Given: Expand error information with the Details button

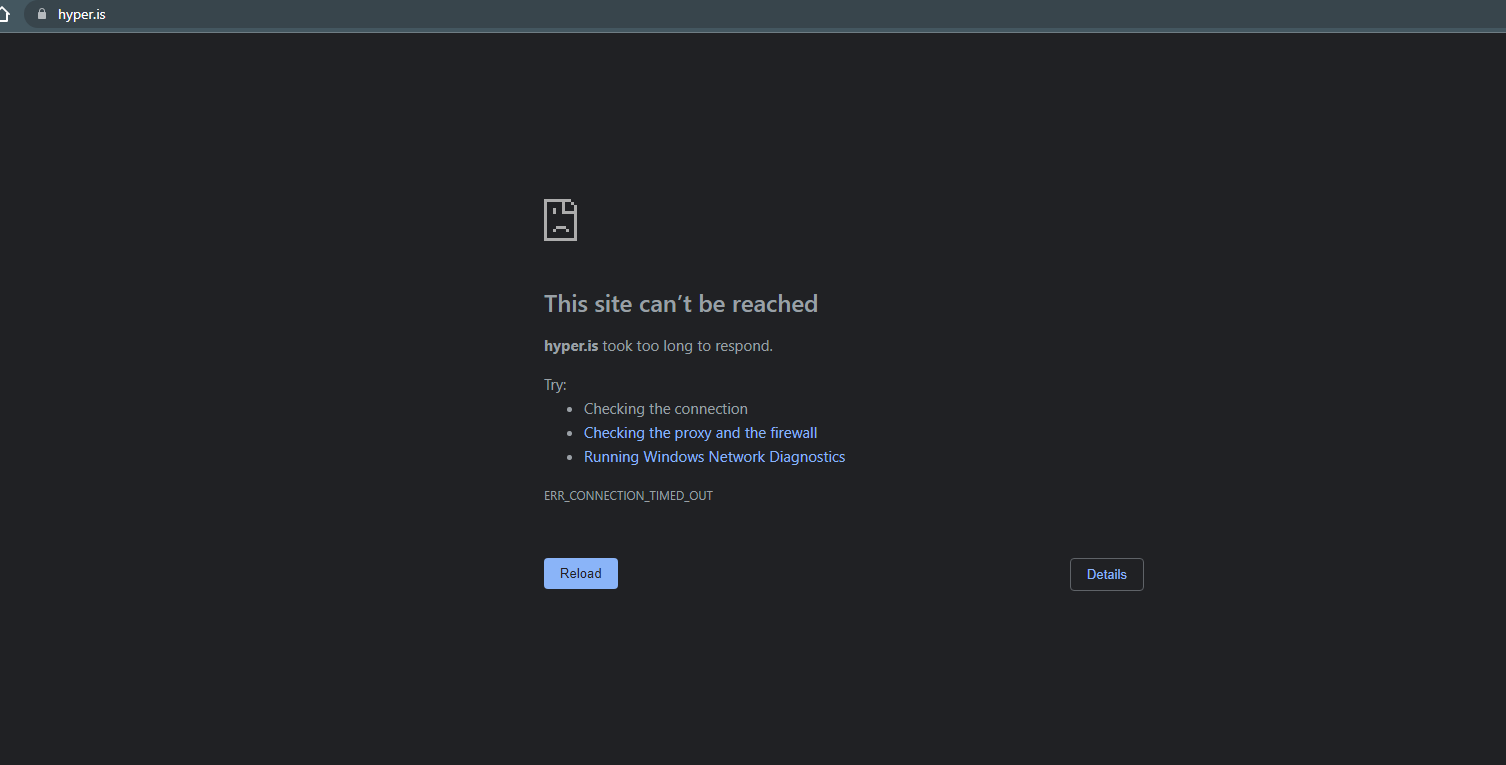Looking at the screenshot, I should tap(1106, 574).
